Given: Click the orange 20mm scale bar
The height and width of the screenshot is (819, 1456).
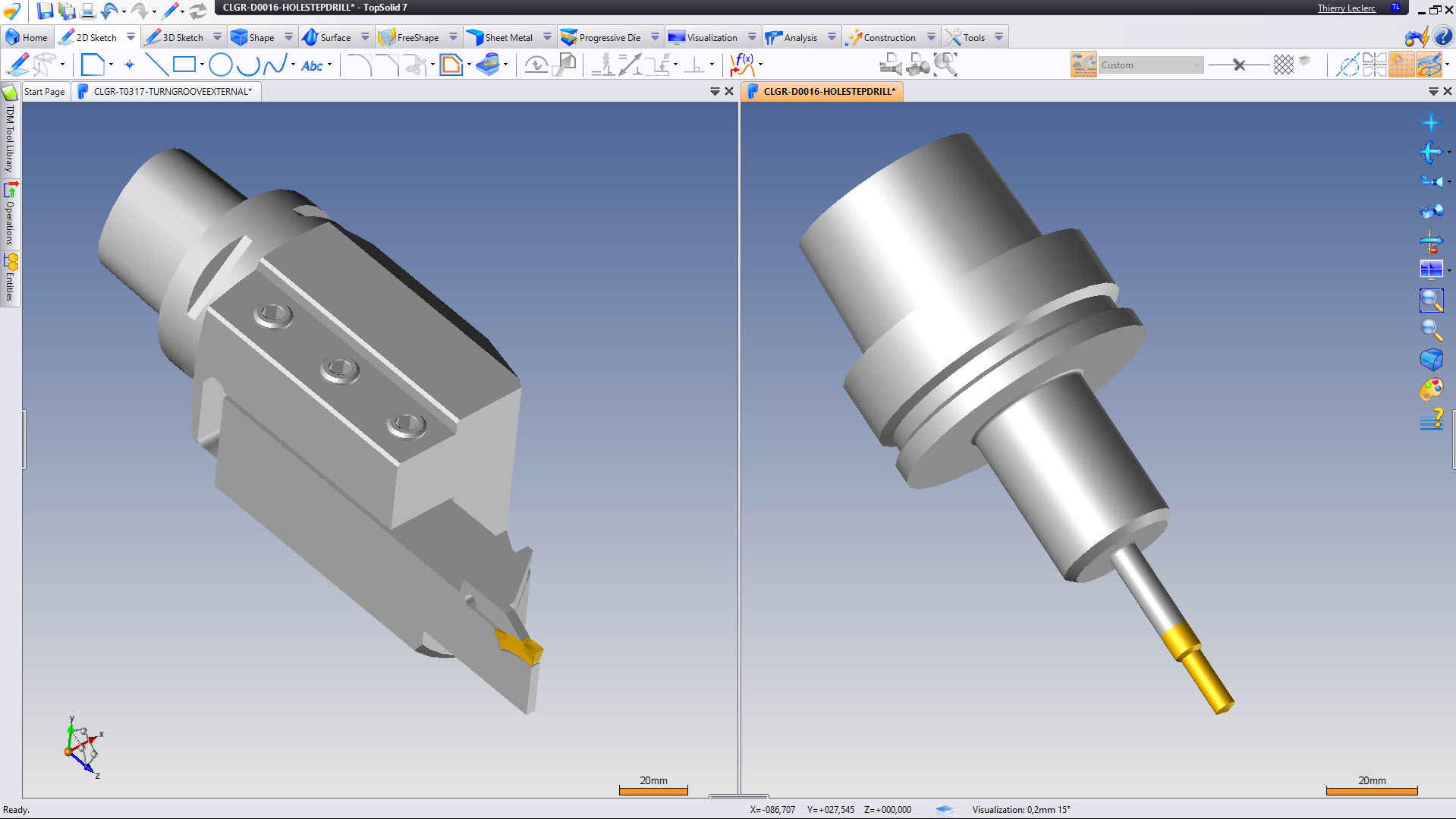Looking at the screenshot, I should [x=653, y=791].
